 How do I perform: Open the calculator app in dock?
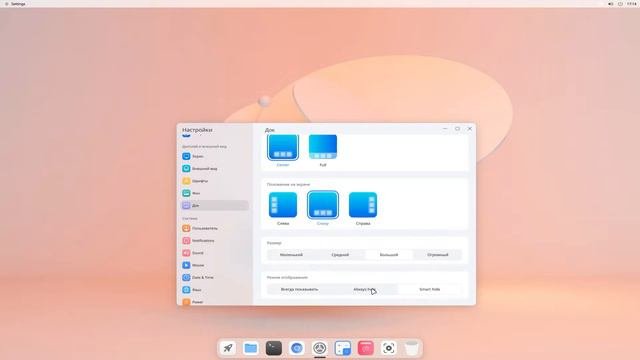tap(342, 348)
